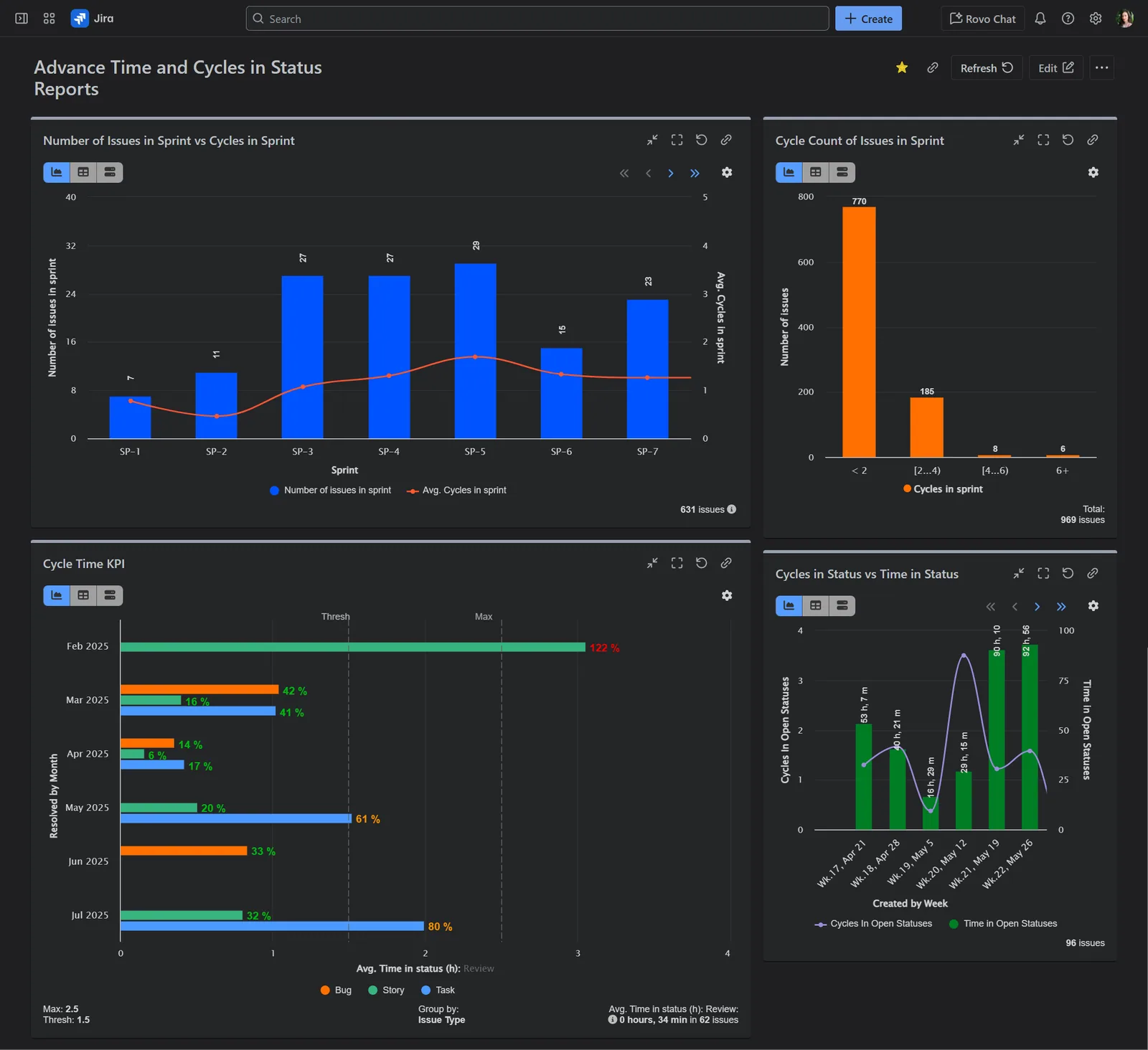Select chart view in Cycle Count gadget
The width and height of the screenshot is (1148, 1050).
tap(789, 172)
